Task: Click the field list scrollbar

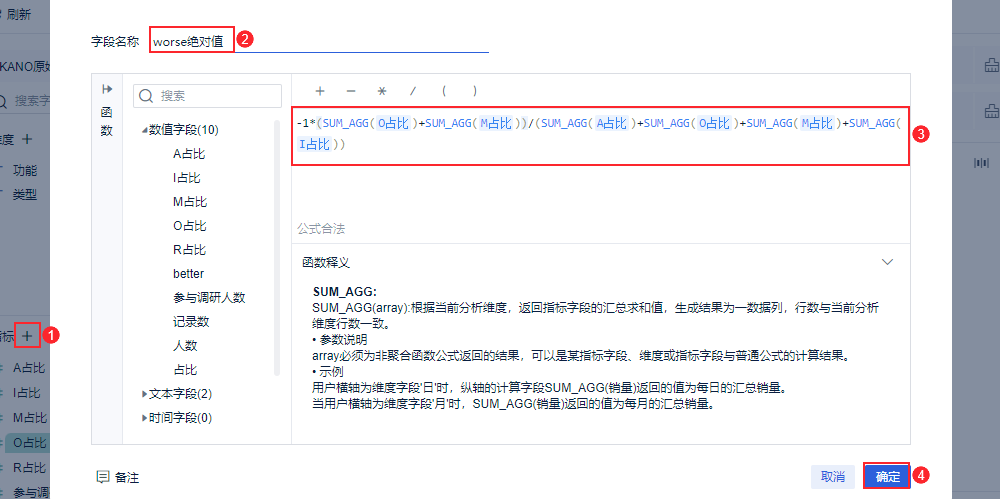Action: pos(277,248)
